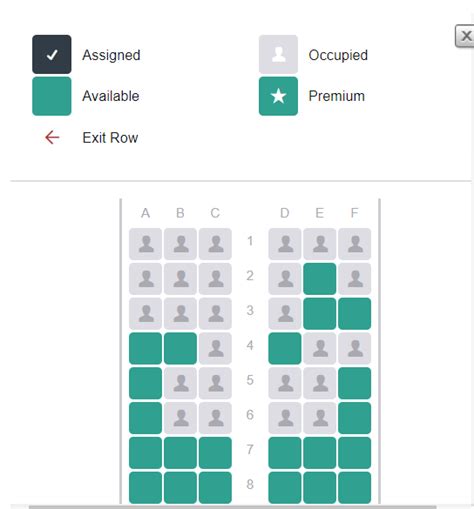474x509 pixels.
Task: Select available seat 4A
Action: [x=145, y=348]
